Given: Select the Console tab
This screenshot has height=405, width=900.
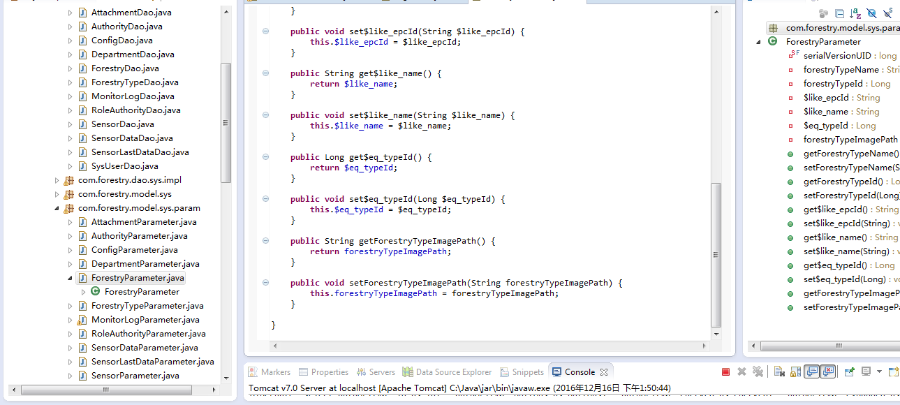Looking at the screenshot, I should tap(574, 372).
